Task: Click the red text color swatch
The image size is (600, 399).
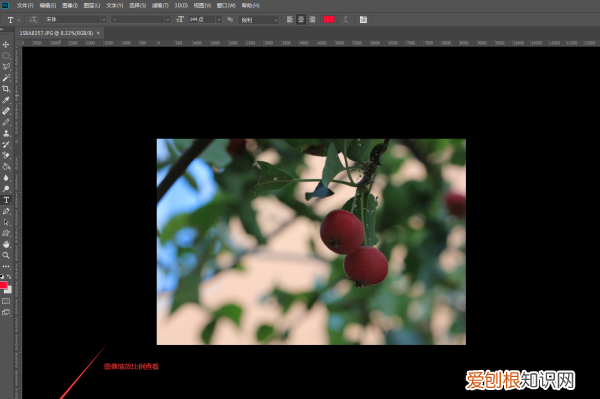Action: pos(329,20)
